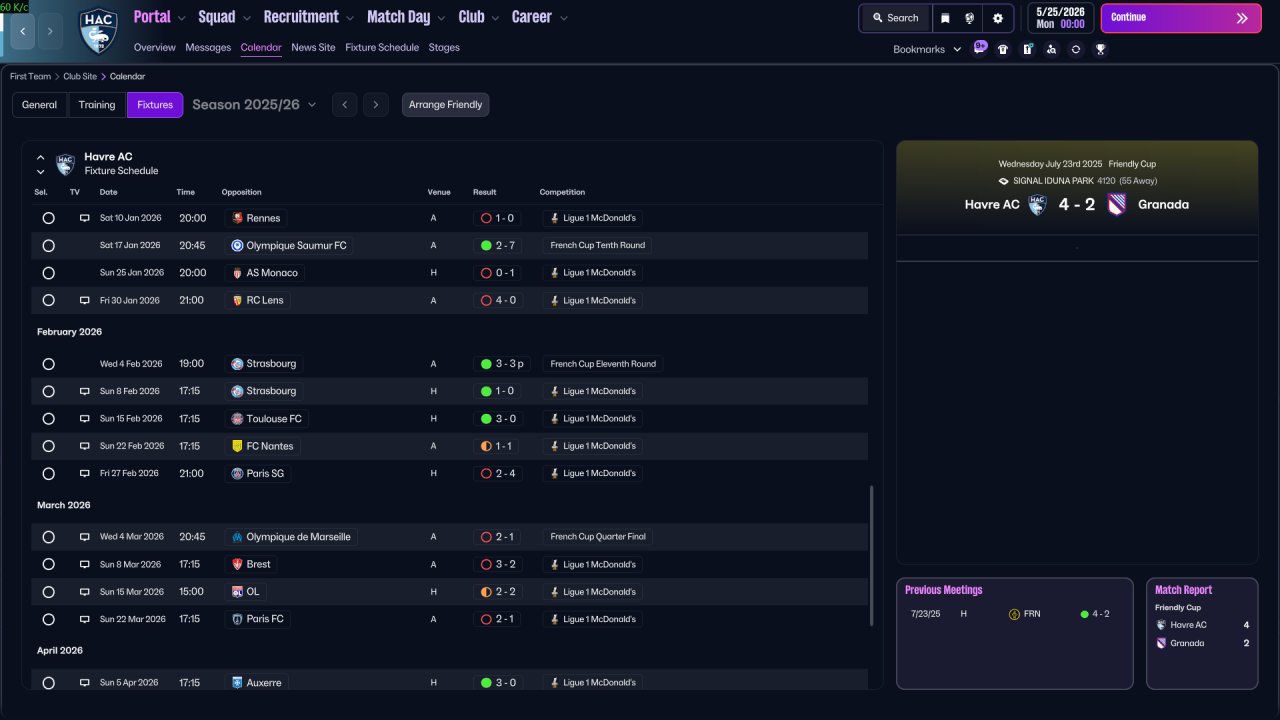Screen dimensions: 1280x720
Task: Open the Search button
Action: (x=895, y=18)
